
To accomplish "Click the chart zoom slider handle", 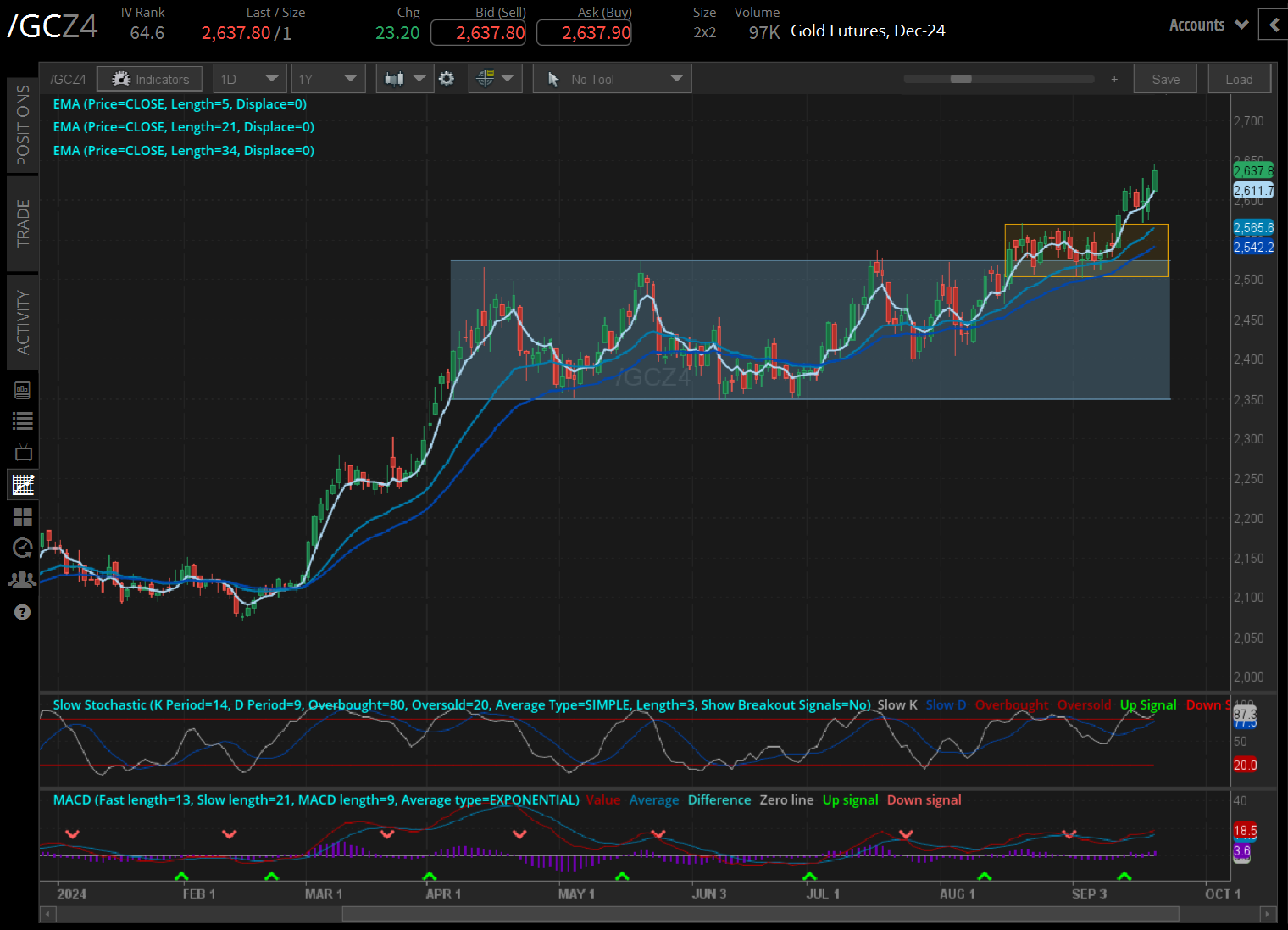I will [x=961, y=79].
